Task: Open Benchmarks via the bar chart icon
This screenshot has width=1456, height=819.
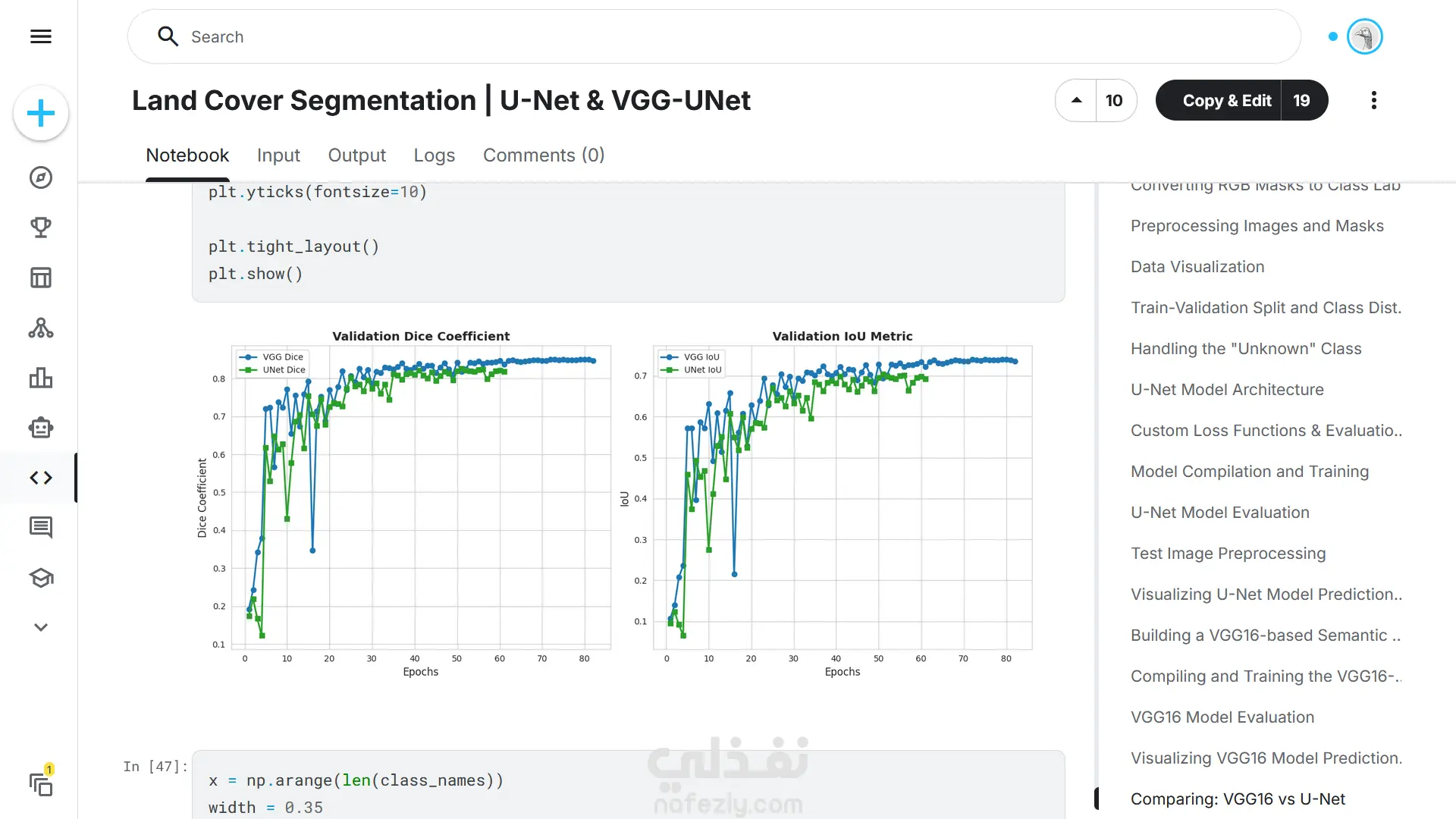Action: point(41,378)
